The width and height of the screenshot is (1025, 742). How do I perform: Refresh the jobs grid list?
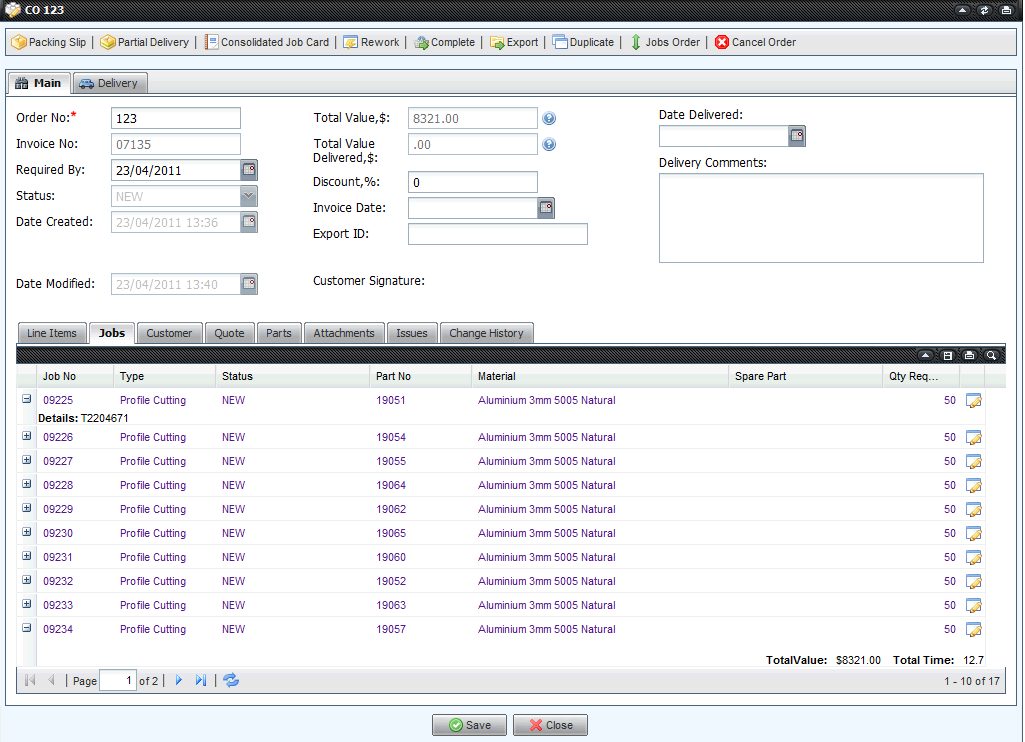click(x=231, y=680)
